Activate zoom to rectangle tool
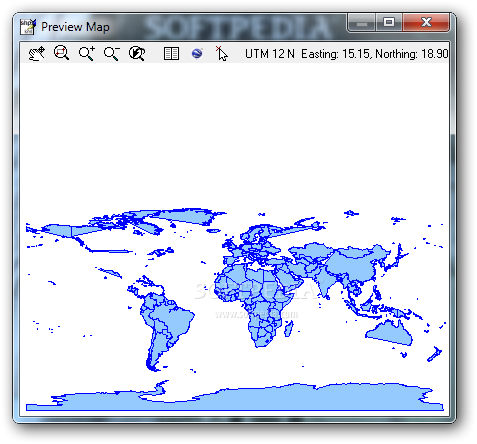This screenshot has height=444, width=477. (x=61, y=53)
